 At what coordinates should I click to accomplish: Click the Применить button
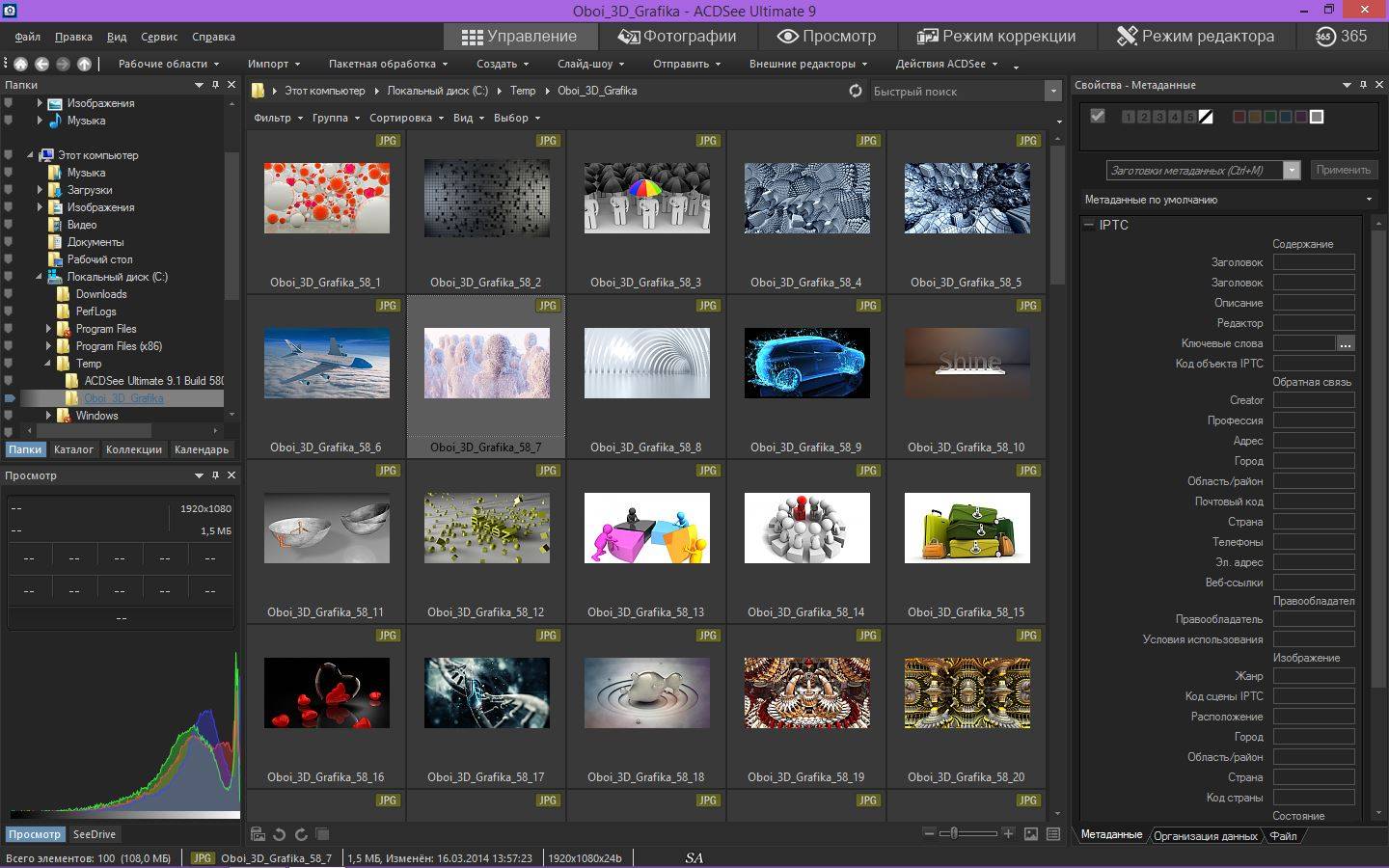point(1343,170)
